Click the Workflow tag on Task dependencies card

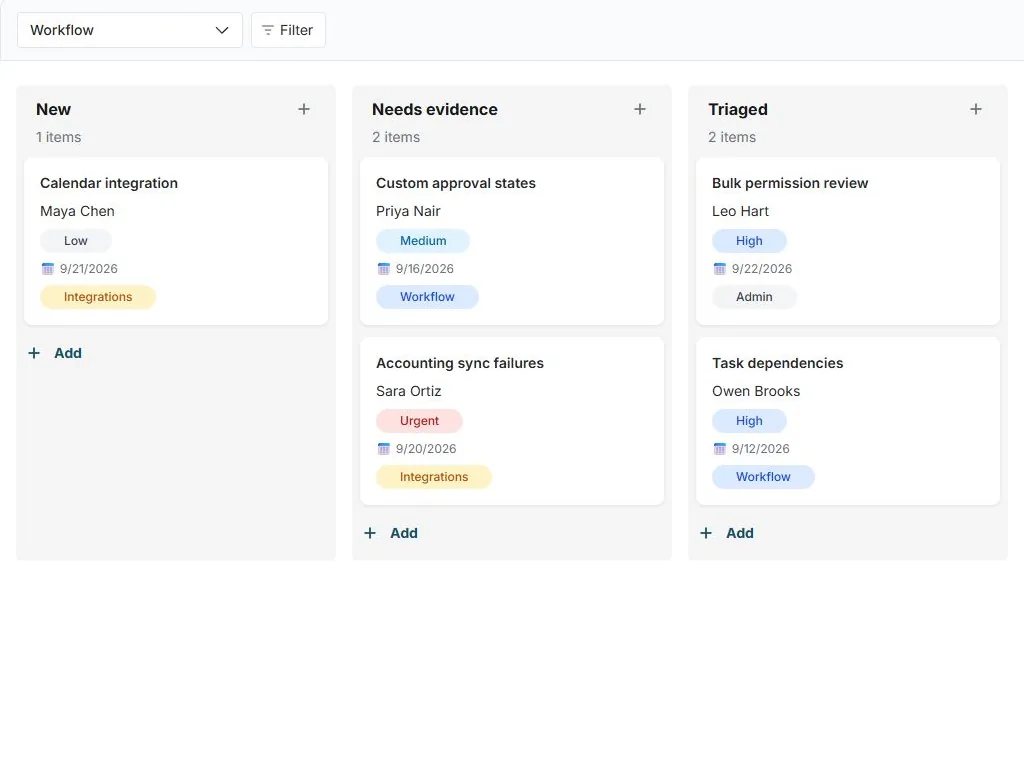click(x=763, y=477)
